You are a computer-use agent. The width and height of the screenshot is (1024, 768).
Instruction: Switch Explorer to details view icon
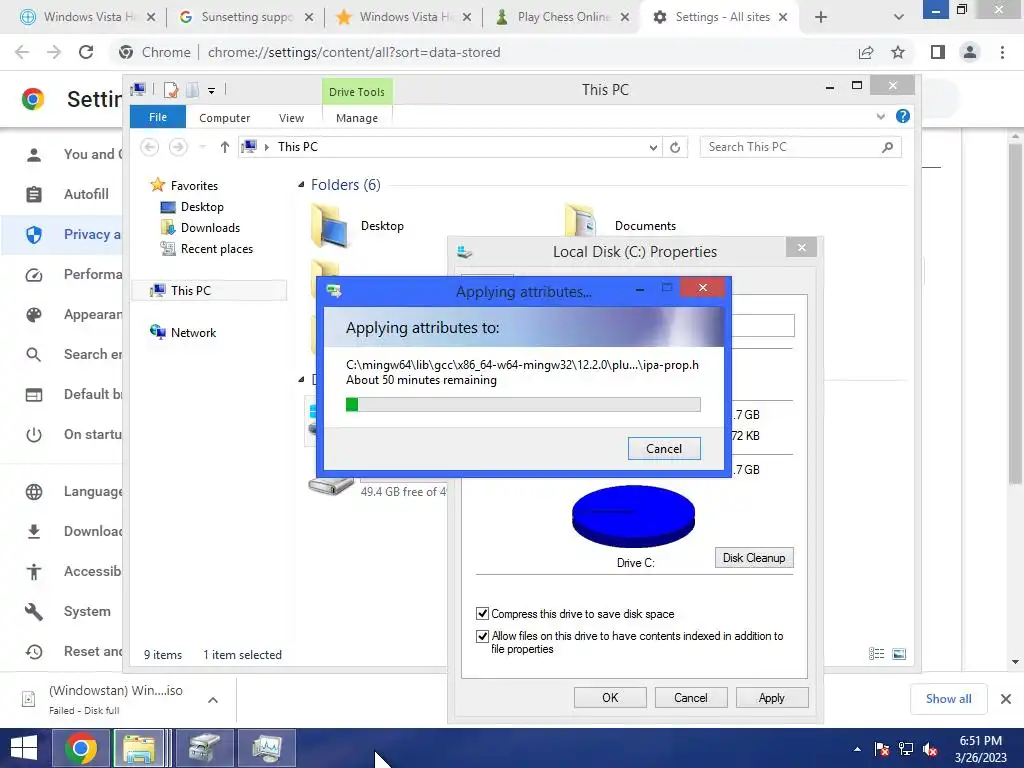point(876,654)
